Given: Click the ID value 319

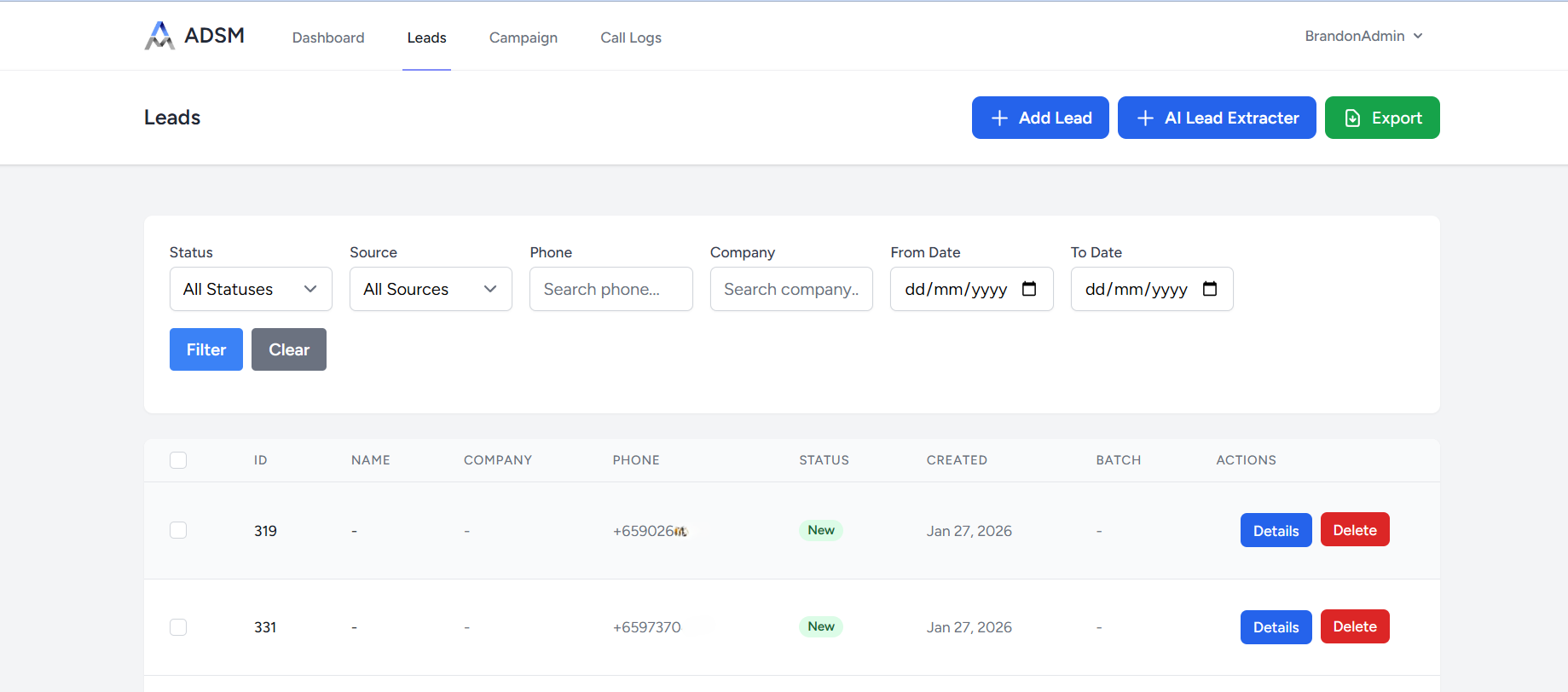Looking at the screenshot, I should [x=265, y=531].
